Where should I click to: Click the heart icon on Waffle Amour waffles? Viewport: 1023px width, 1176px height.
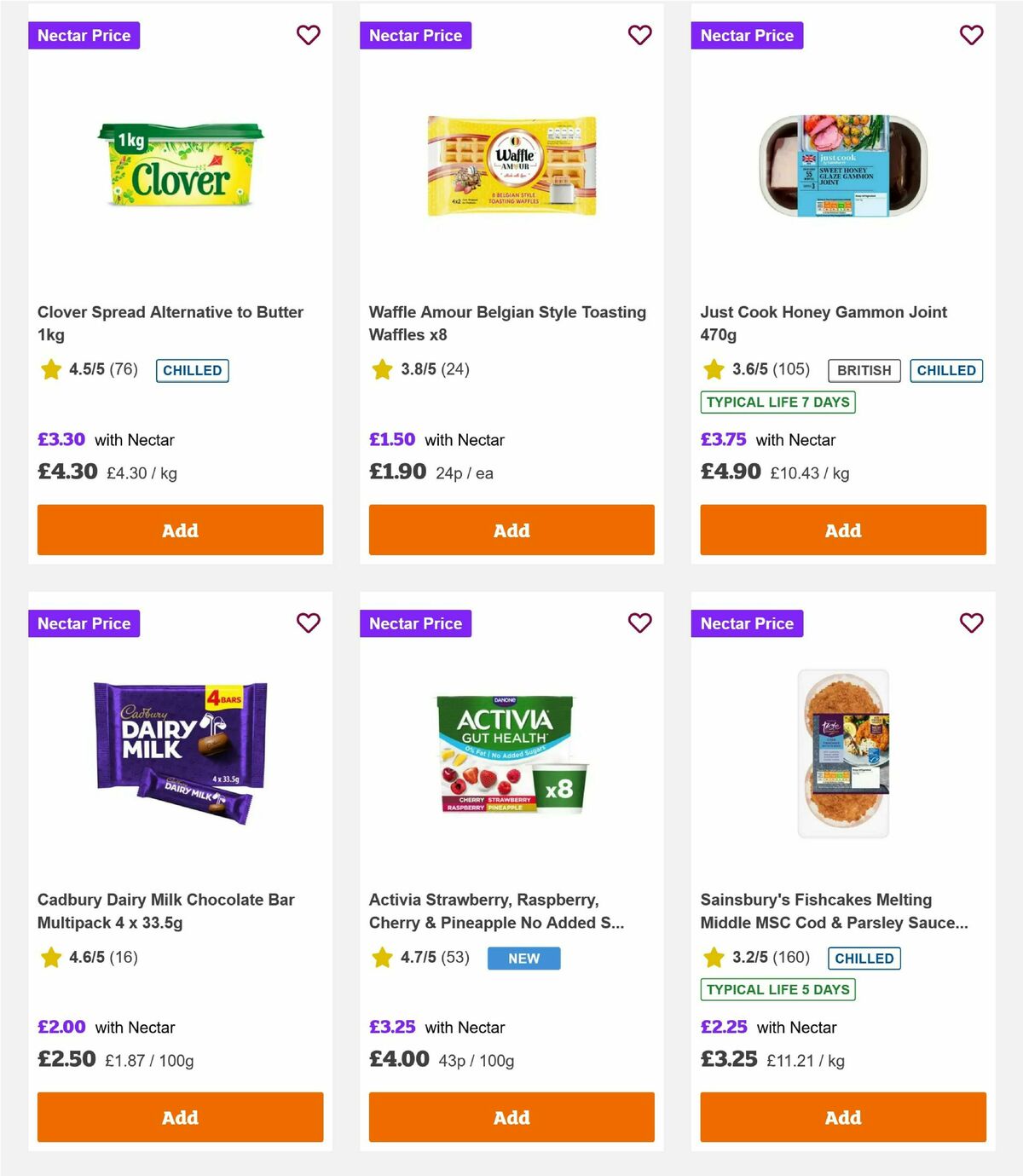[x=639, y=35]
